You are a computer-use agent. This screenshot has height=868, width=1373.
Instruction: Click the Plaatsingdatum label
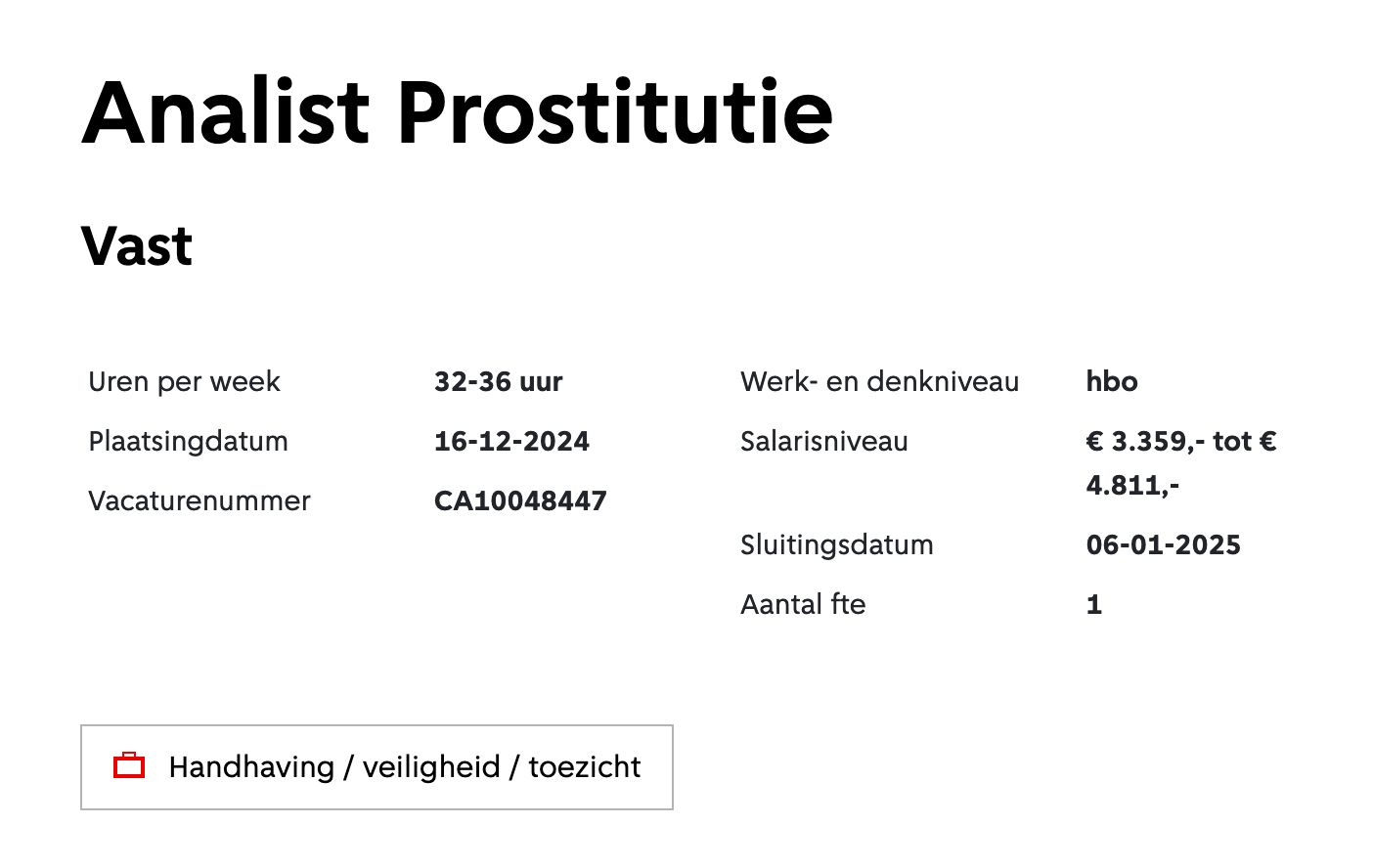click(188, 441)
